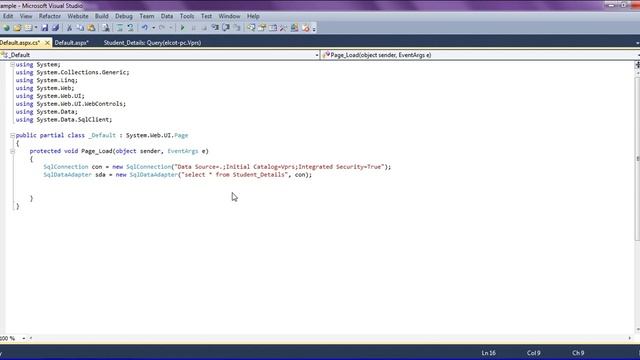Click the Open File folder icon
The image size is (640, 360).
[x=17, y=28]
